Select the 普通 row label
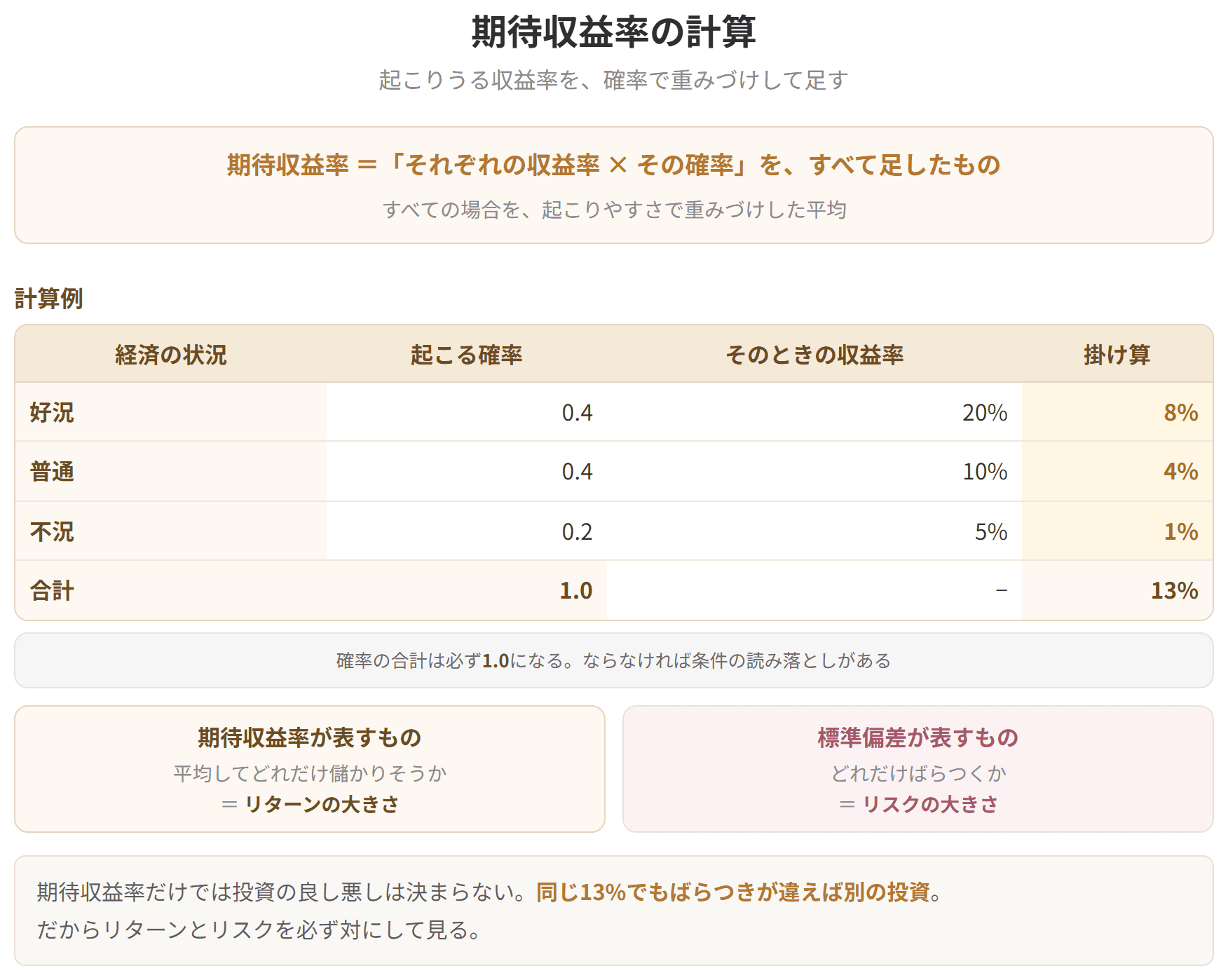Image resolution: width=1228 pixels, height=980 pixels. [52, 471]
